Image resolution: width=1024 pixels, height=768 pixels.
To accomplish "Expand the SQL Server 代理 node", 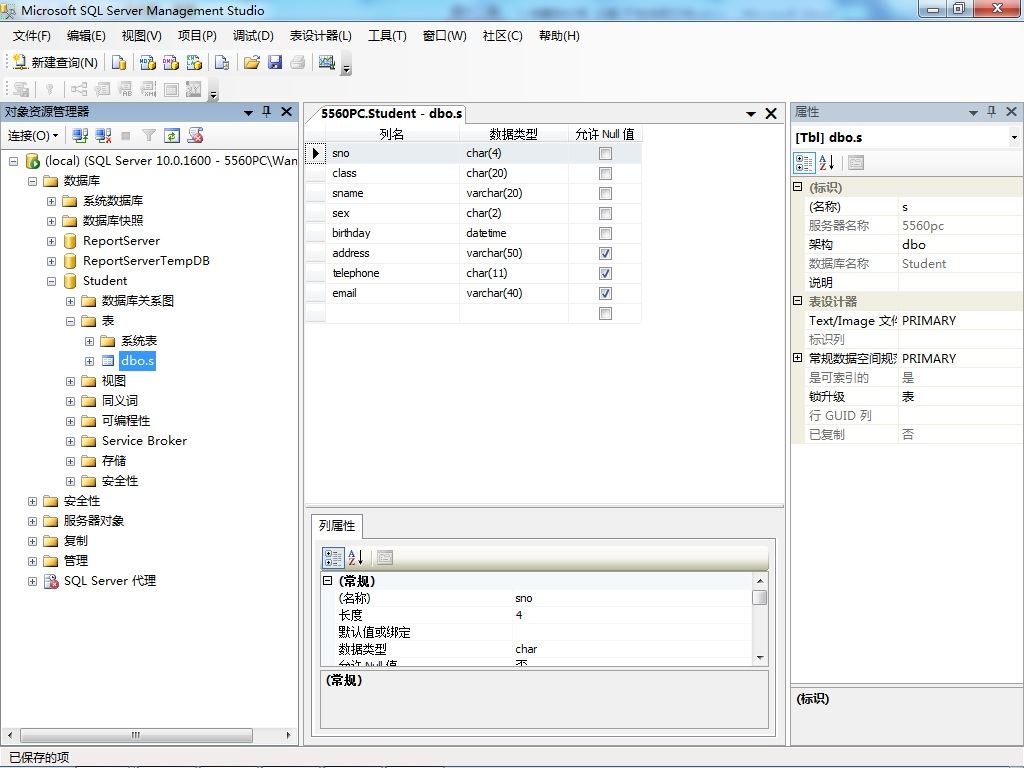I will click(x=32, y=581).
